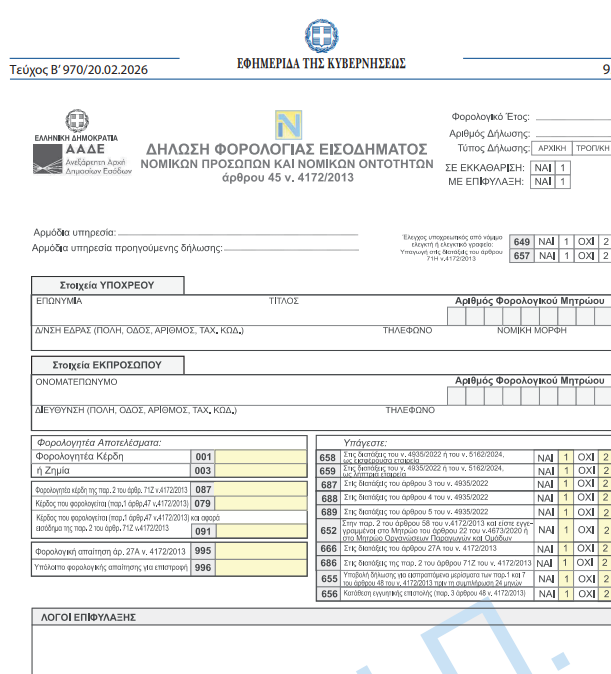The height and width of the screenshot is (674, 611).
Task: Tick ΝΑΙ box for ΜΕ ΕΠΙΦΥΛΑΞΗ
Action: pos(563,182)
